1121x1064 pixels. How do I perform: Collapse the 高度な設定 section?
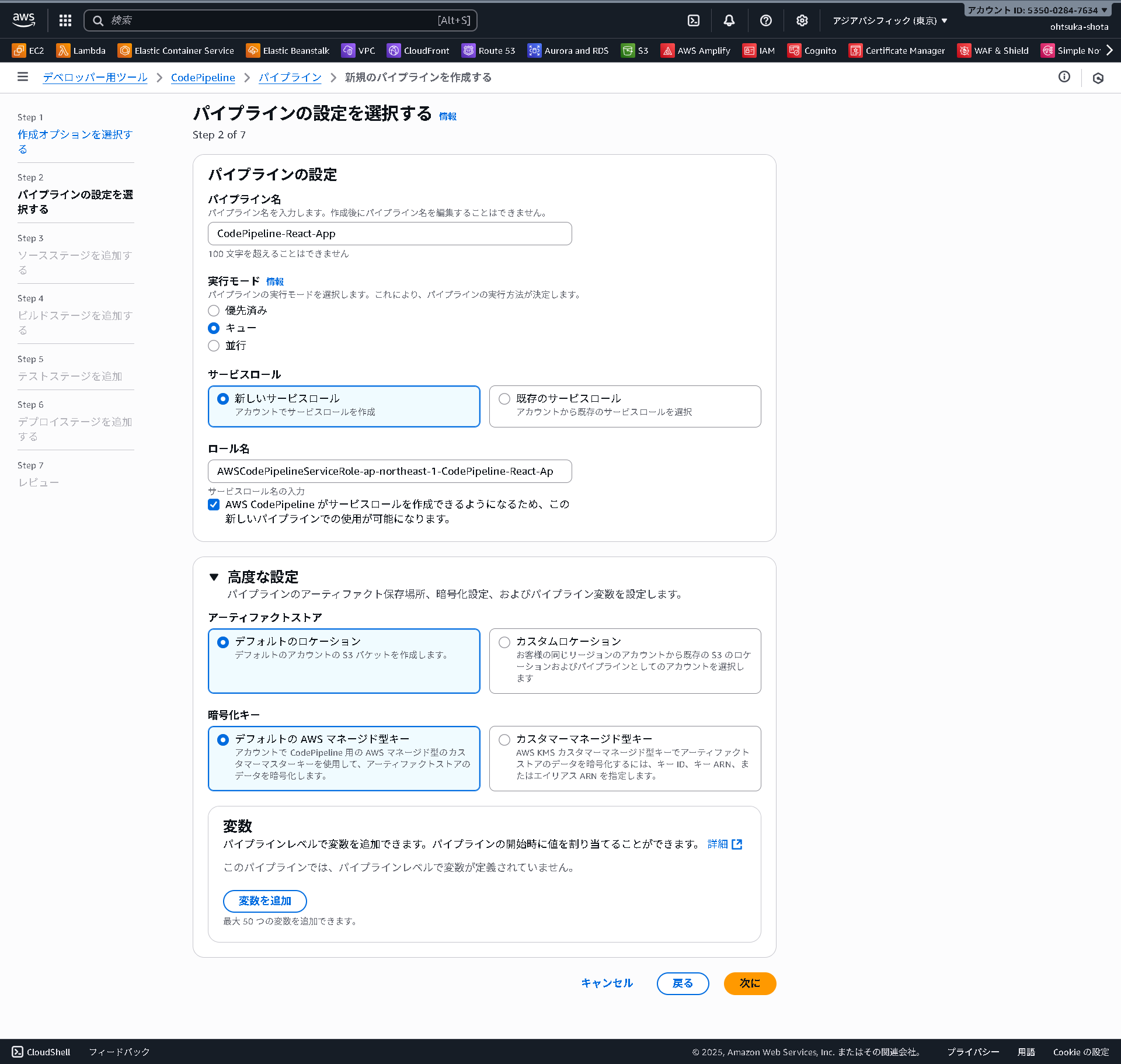point(214,577)
